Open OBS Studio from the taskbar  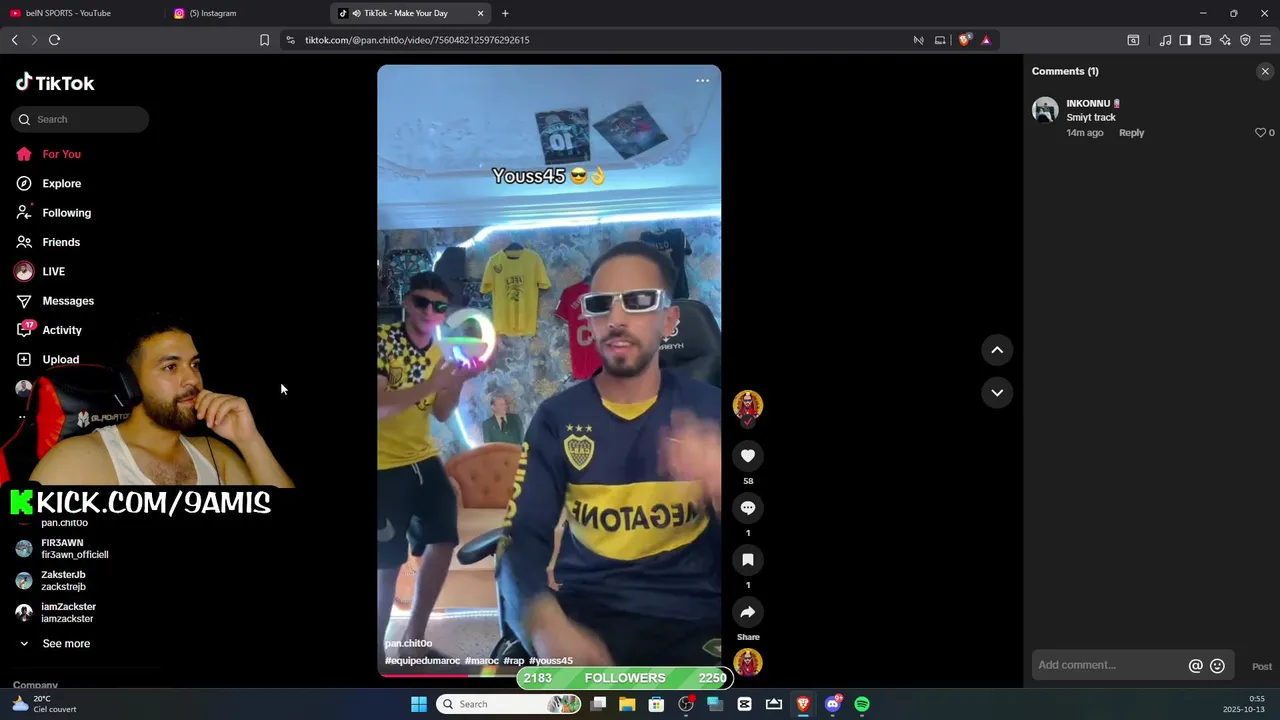686,704
